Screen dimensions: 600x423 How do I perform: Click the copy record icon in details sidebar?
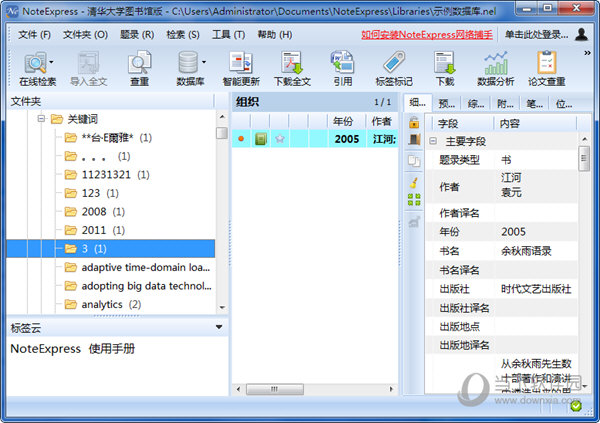click(414, 161)
